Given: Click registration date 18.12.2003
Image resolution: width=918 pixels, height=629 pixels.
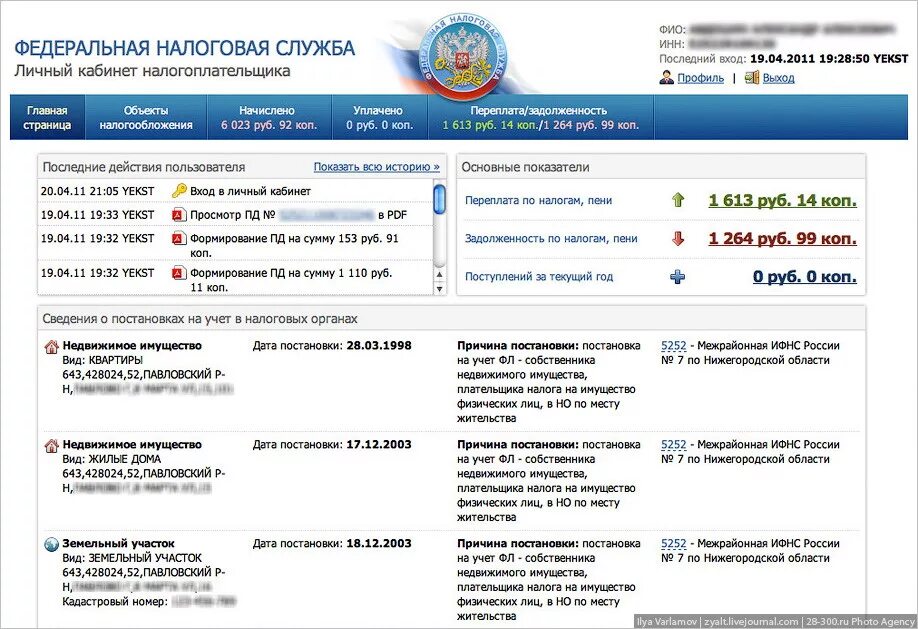Looking at the screenshot, I should tap(379, 543).
